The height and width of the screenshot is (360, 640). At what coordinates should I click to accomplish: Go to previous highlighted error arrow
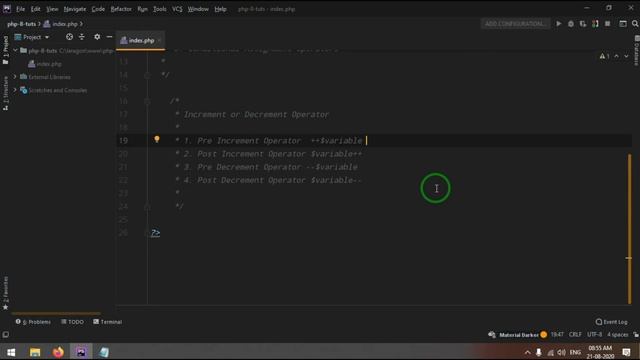click(x=616, y=56)
